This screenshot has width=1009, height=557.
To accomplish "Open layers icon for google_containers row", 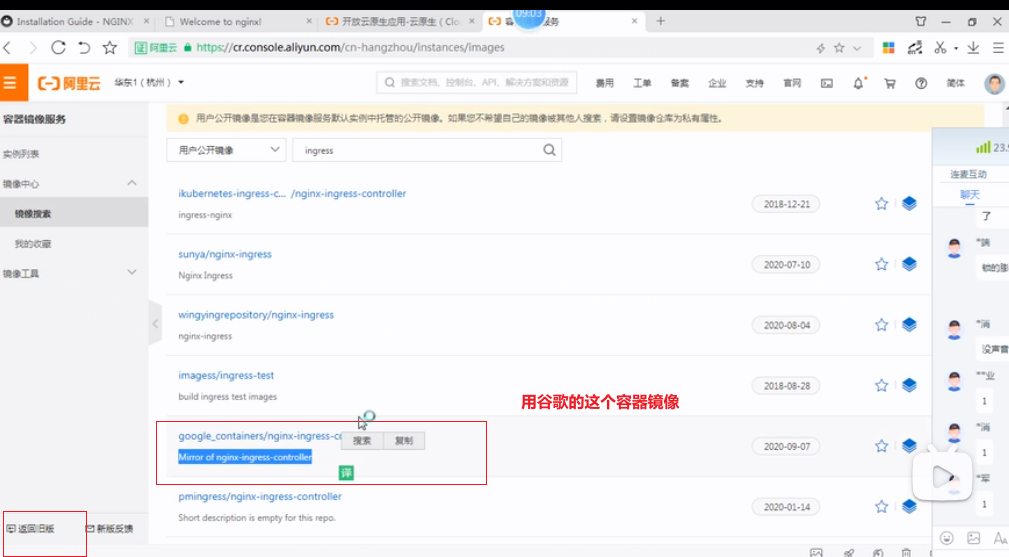I will [909, 446].
